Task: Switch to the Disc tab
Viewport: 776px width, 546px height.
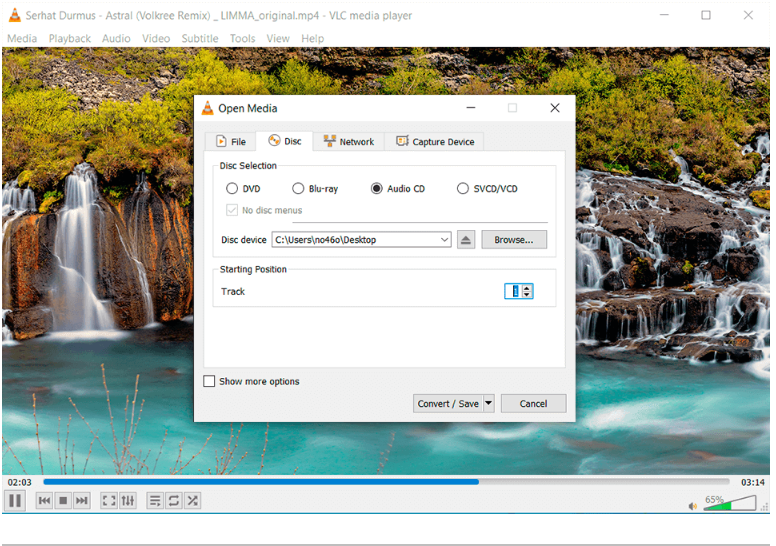Action: click(x=285, y=141)
